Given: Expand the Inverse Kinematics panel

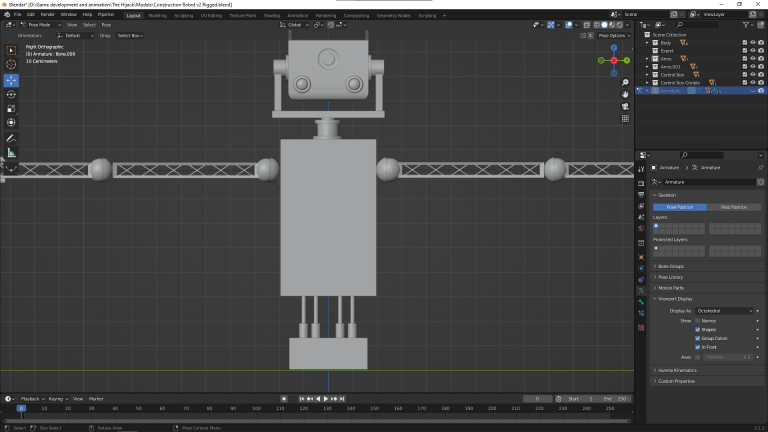Looking at the screenshot, I should tap(678, 371).
